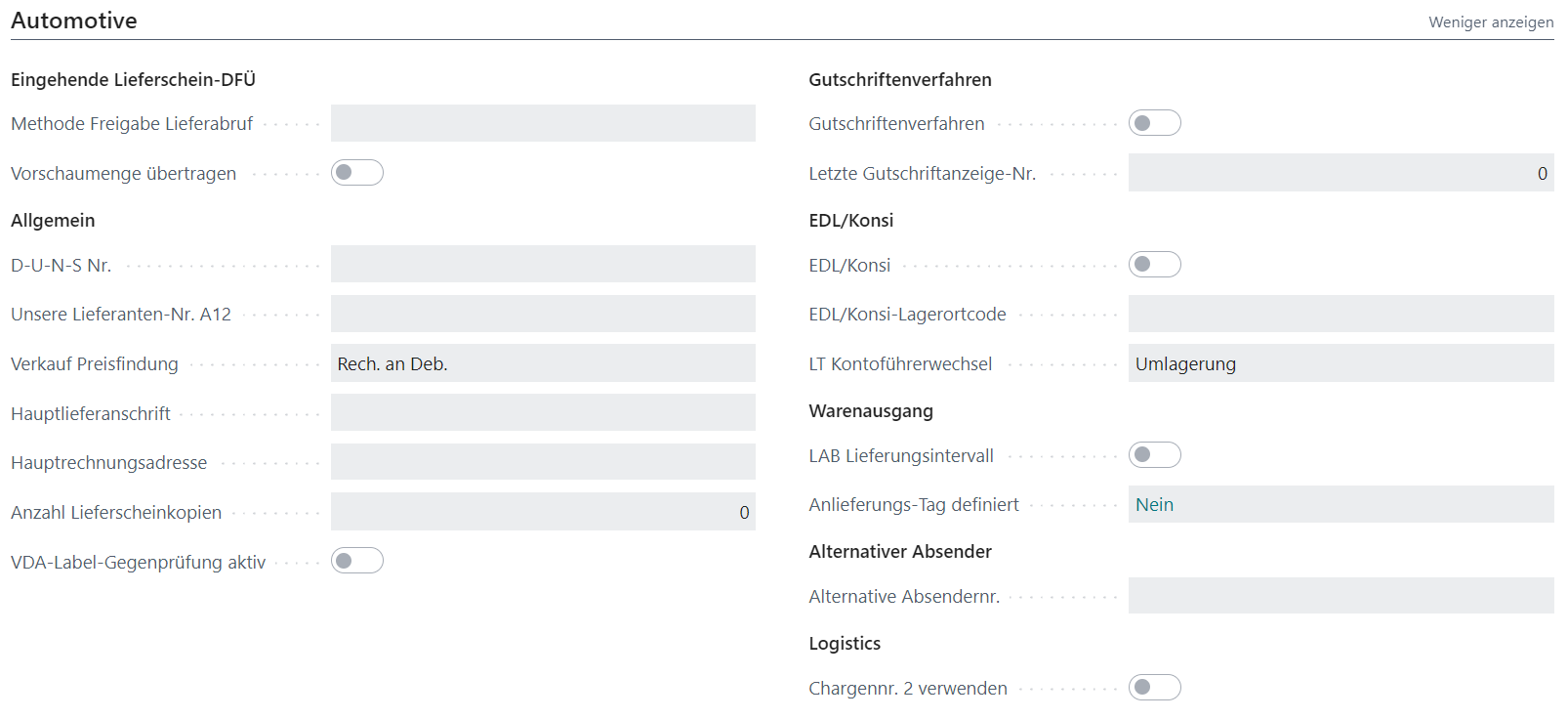Click the Alternative Absendernr. field
Viewport: 1568px width, 719px height.
click(1341, 596)
